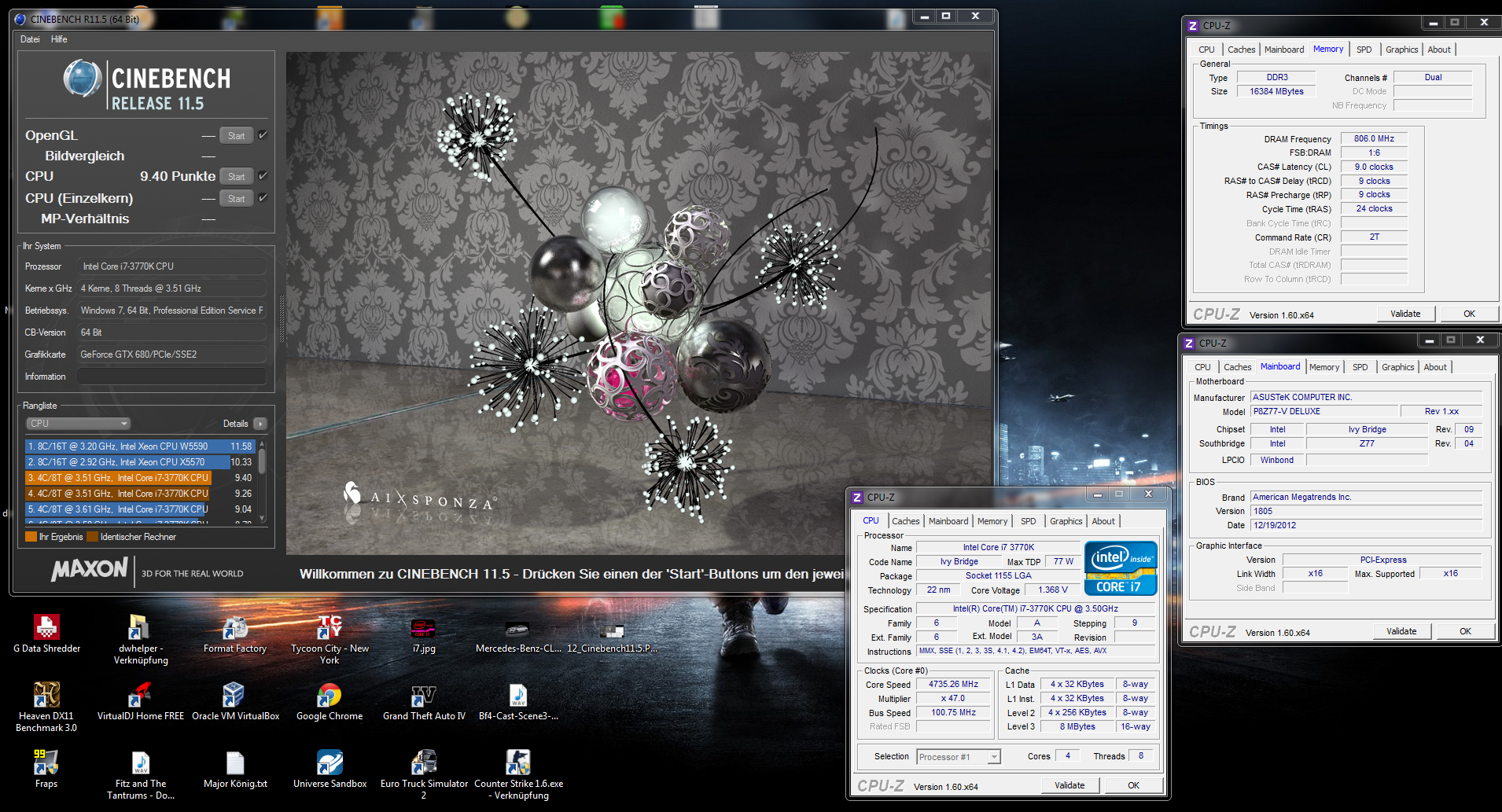Screen dimensions: 1502x812
Task: Click the orange Ihr Ergebnis legend swatch
Action: [x=31, y=537]
